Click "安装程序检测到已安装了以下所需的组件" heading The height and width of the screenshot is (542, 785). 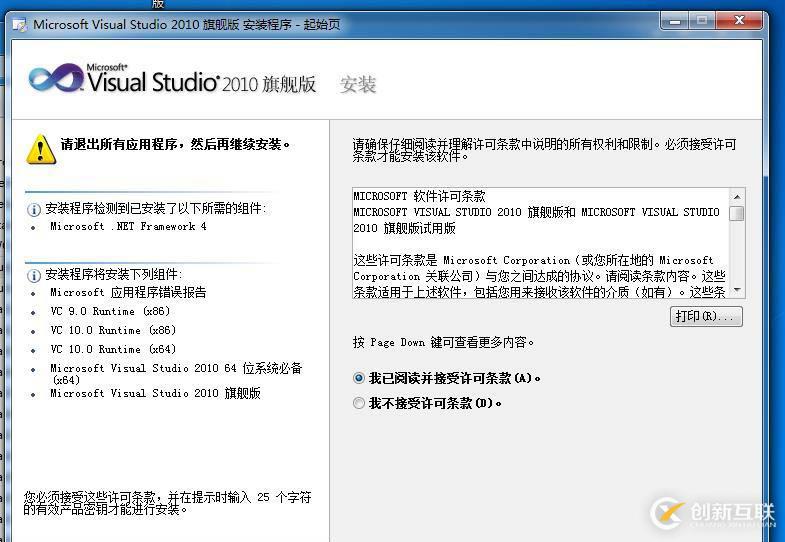click(156, 209)
